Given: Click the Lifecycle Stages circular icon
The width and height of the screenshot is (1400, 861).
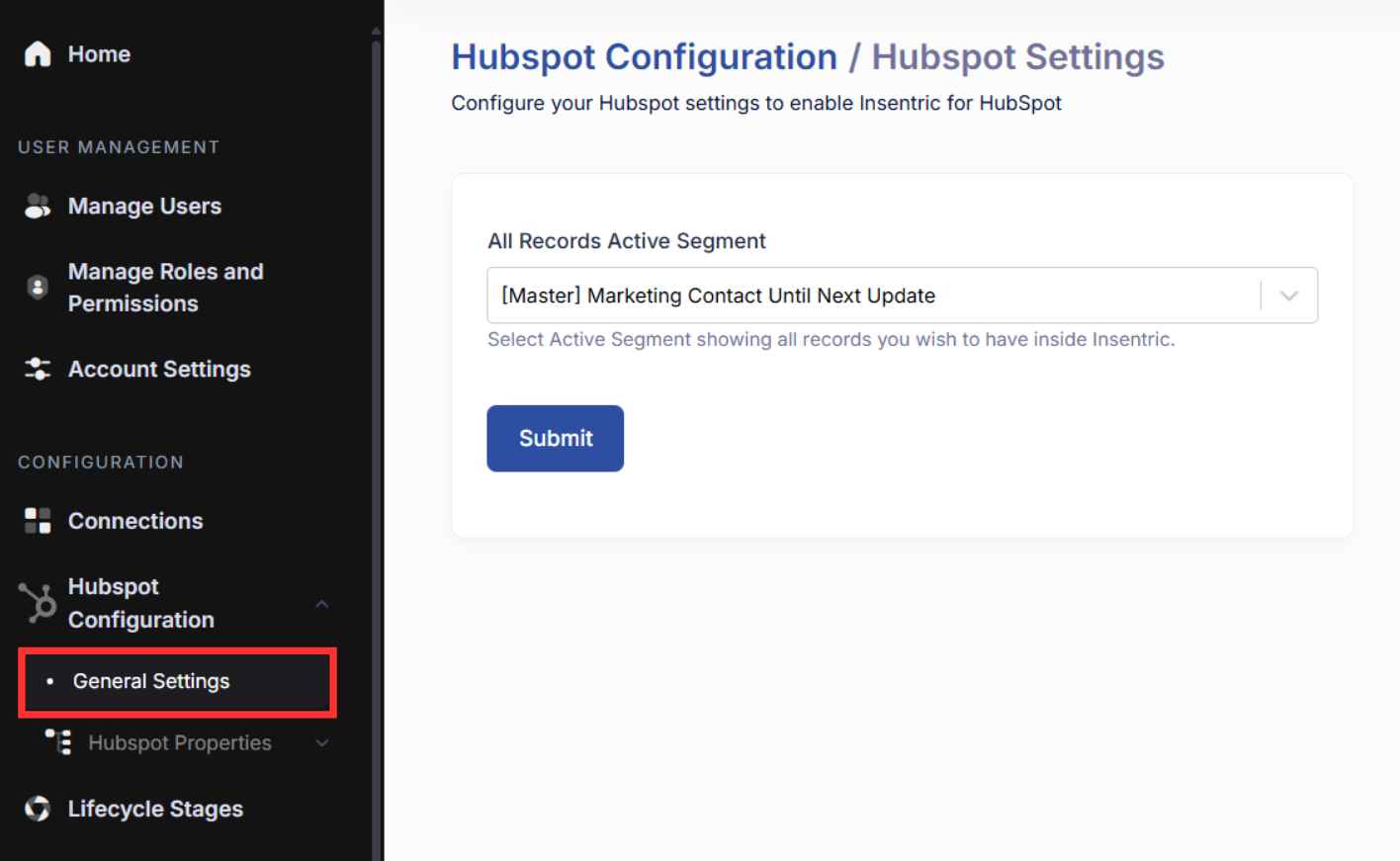Looking at the screenshot, I should tap(38, 809).
